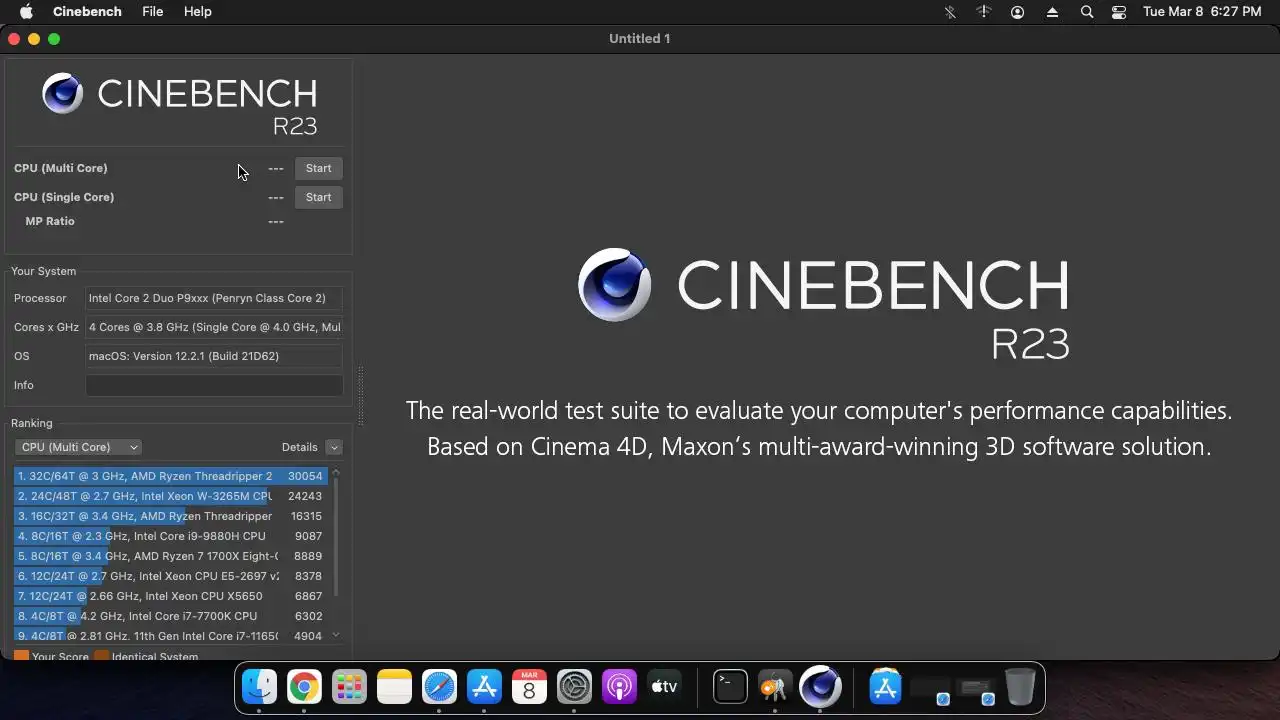Click the date and time clock
Viewport: 1280px width, 720px height.
coord(1202,12)
